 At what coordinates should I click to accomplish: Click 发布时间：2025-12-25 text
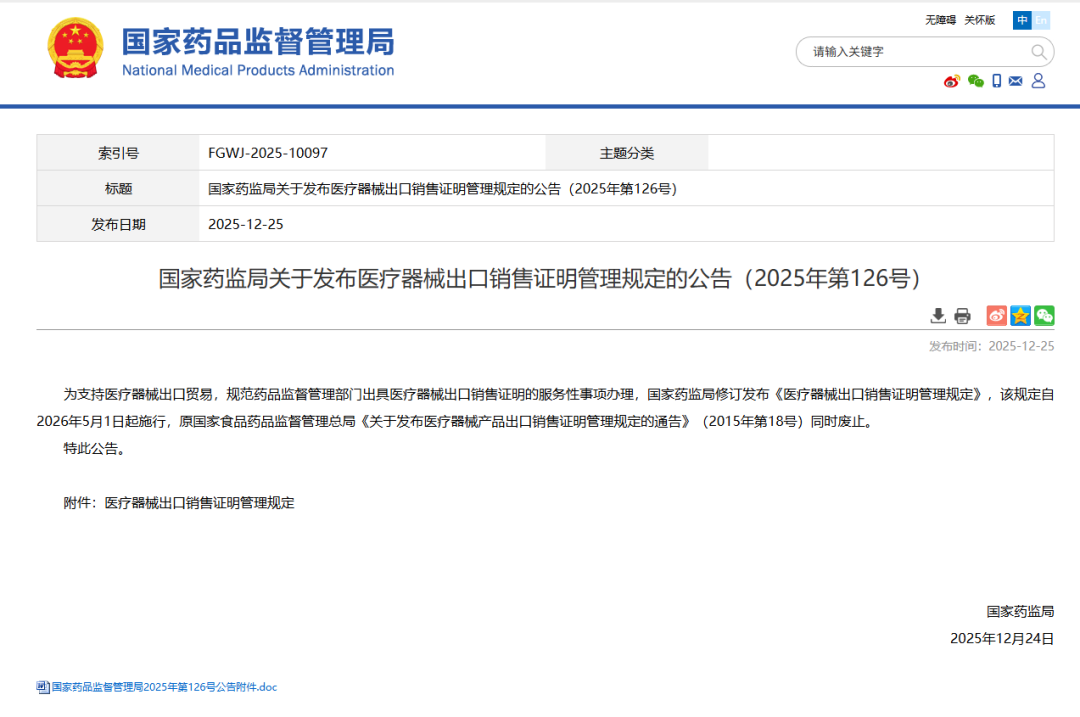click(x=991, y=346)
